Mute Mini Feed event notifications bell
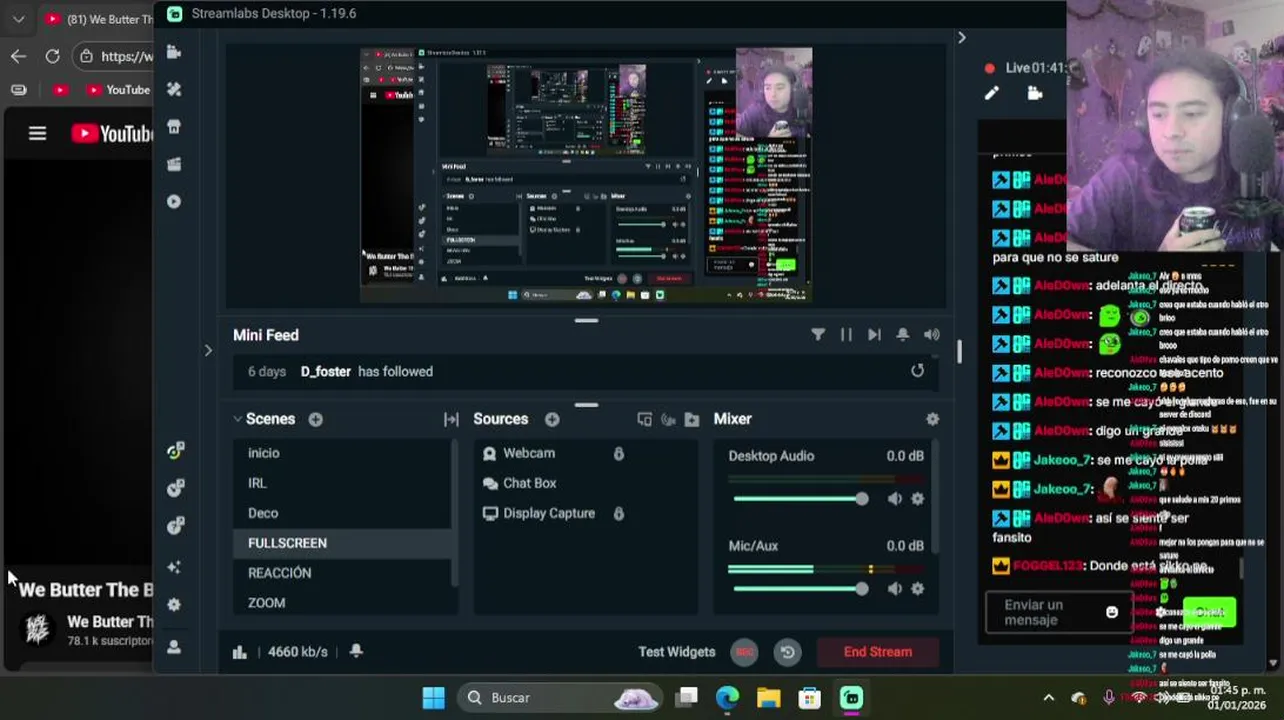 903,335
